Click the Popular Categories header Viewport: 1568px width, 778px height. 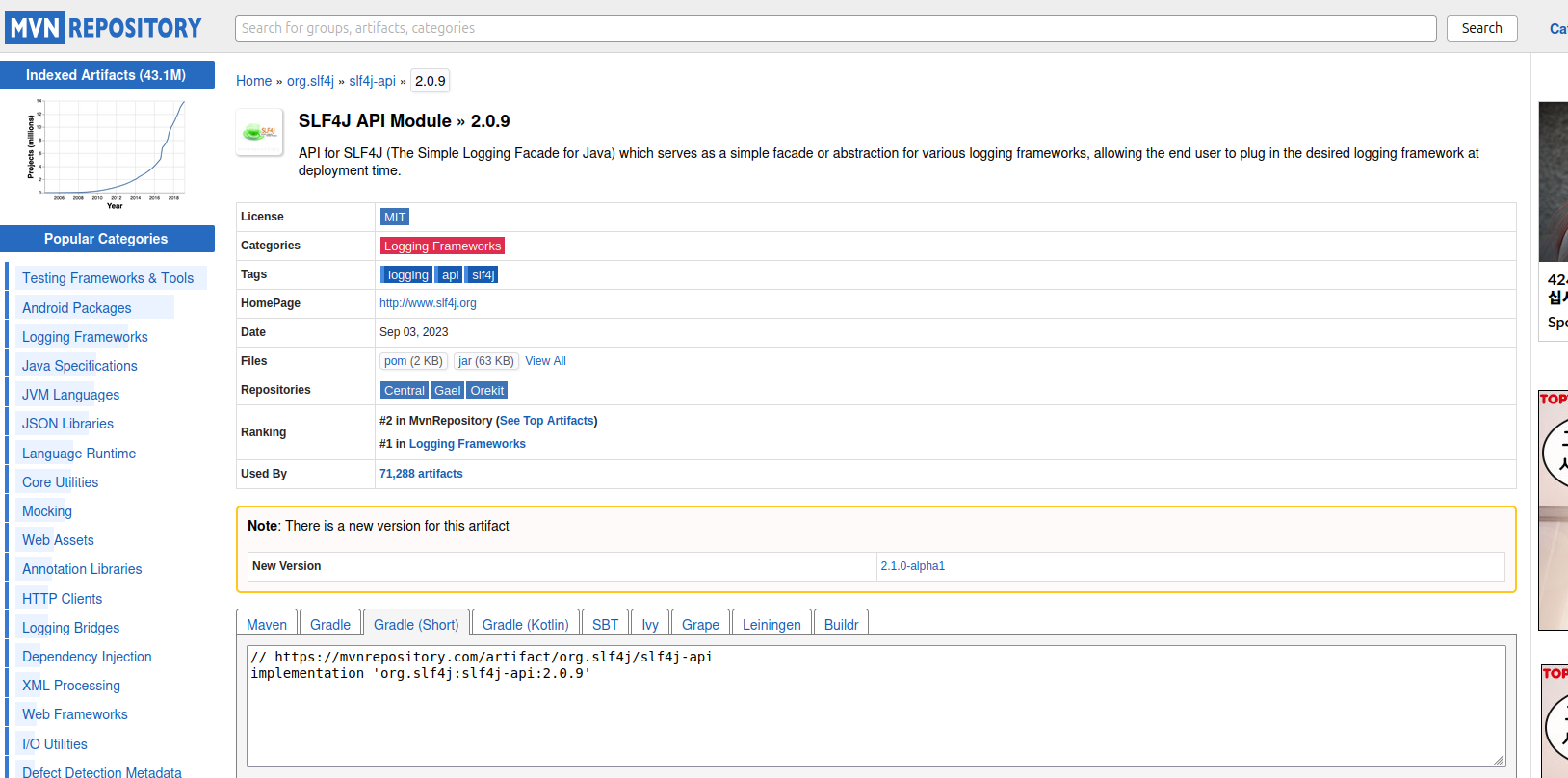[107, 239]
